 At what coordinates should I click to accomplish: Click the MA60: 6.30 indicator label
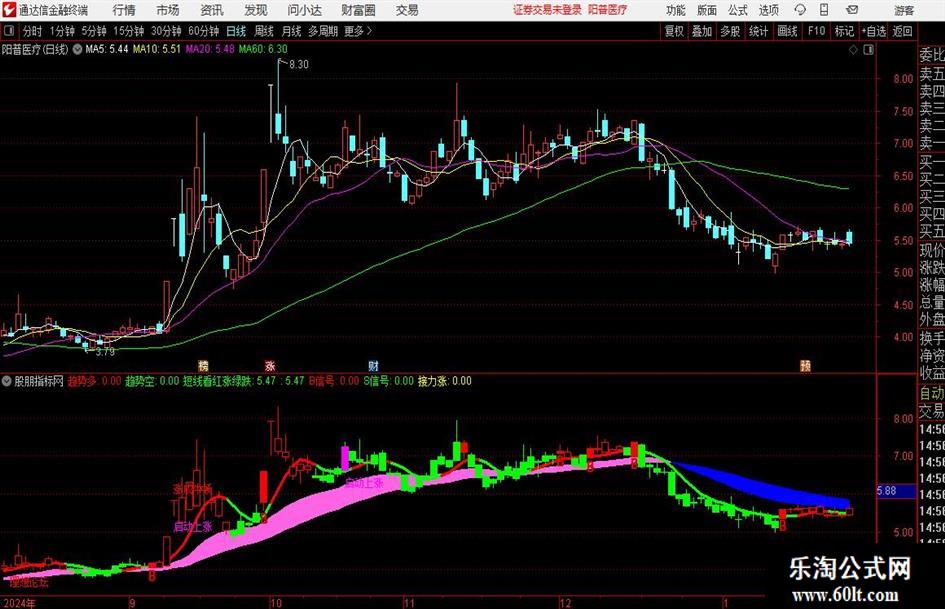tap(263, 49)
